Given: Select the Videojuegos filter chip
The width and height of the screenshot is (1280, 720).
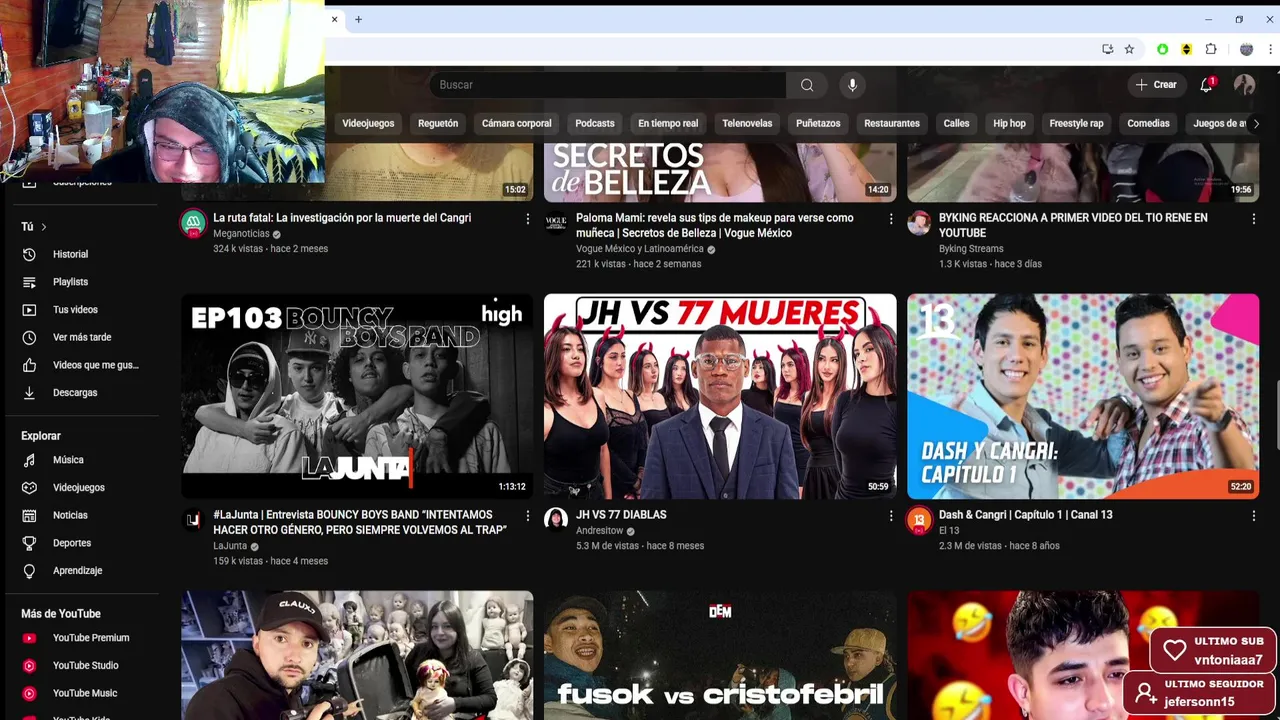Looking at the screenshot, I should pos(368,123).
